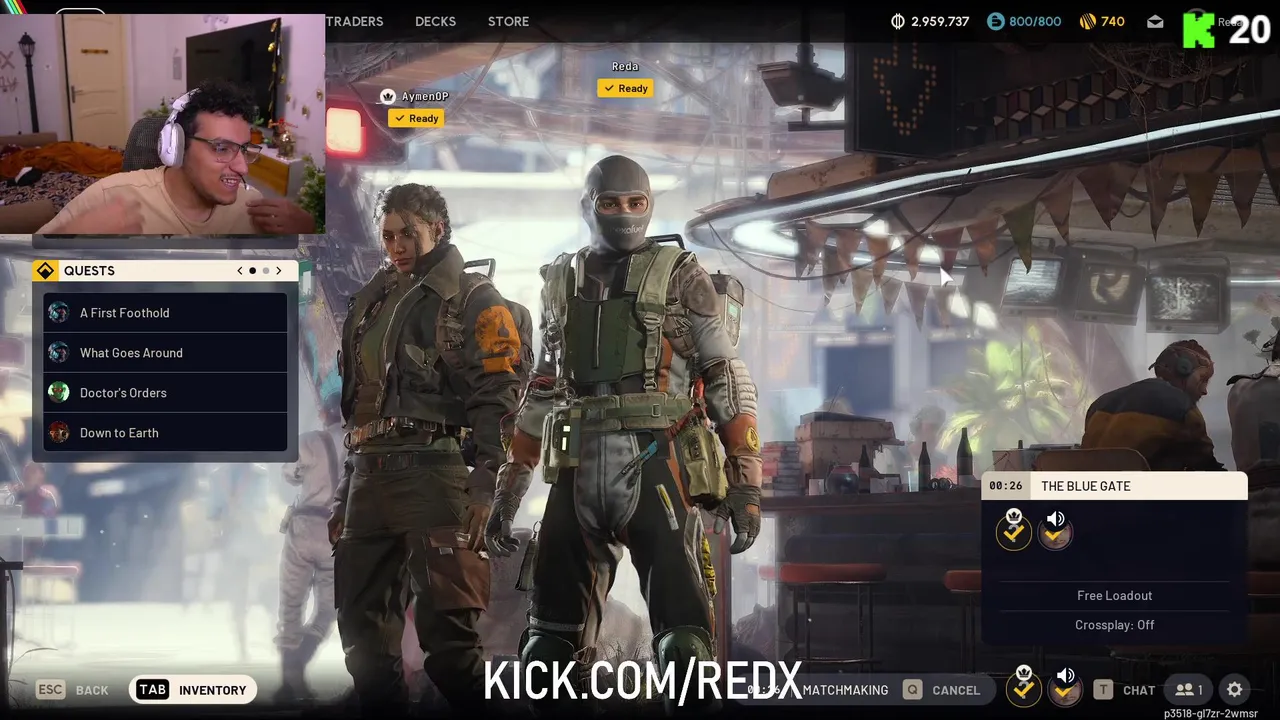This screenshot has height=720, width=1280.
Task: Open quest Down to Earth
Action: (x=165, y=433)
